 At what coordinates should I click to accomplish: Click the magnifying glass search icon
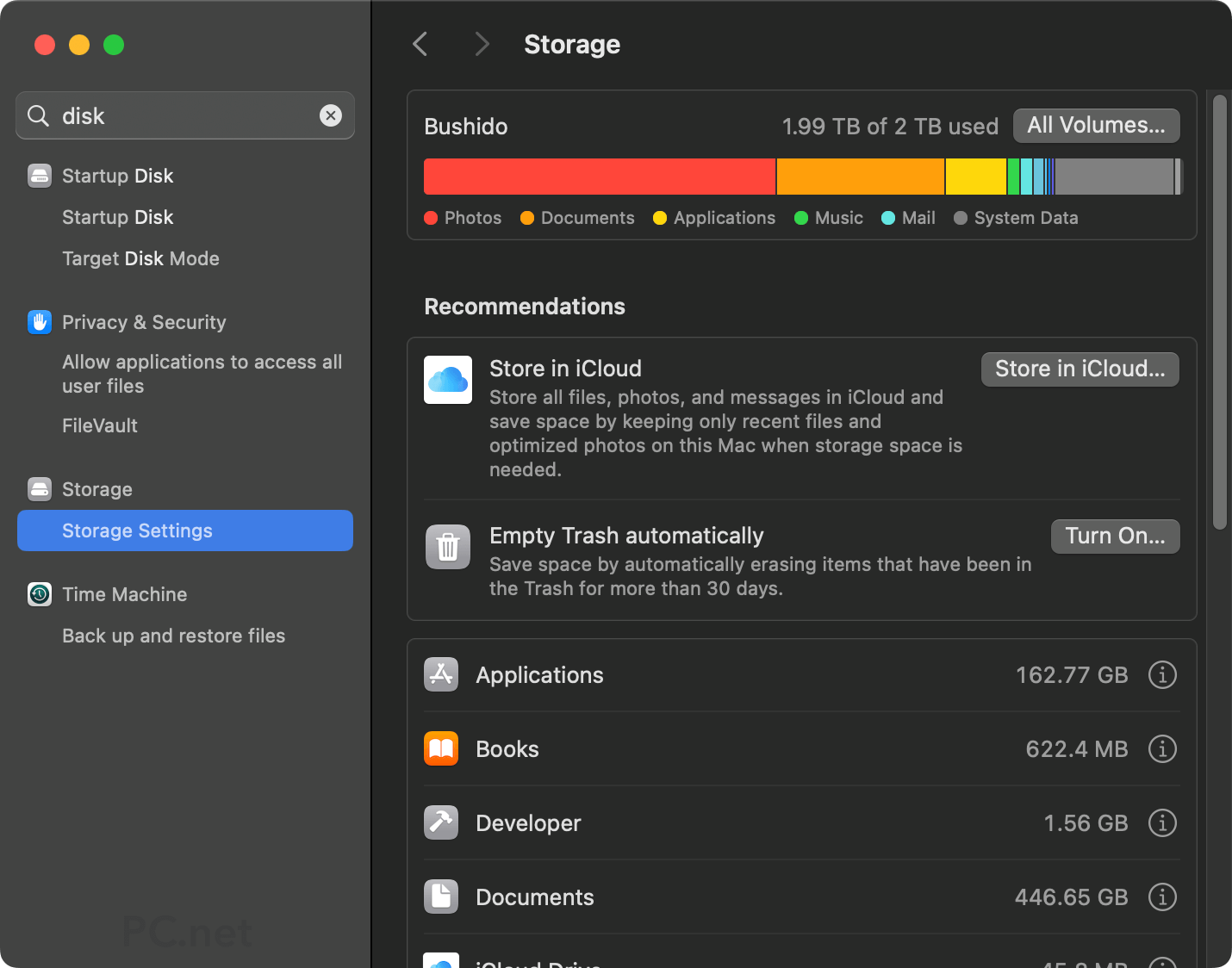38,115
